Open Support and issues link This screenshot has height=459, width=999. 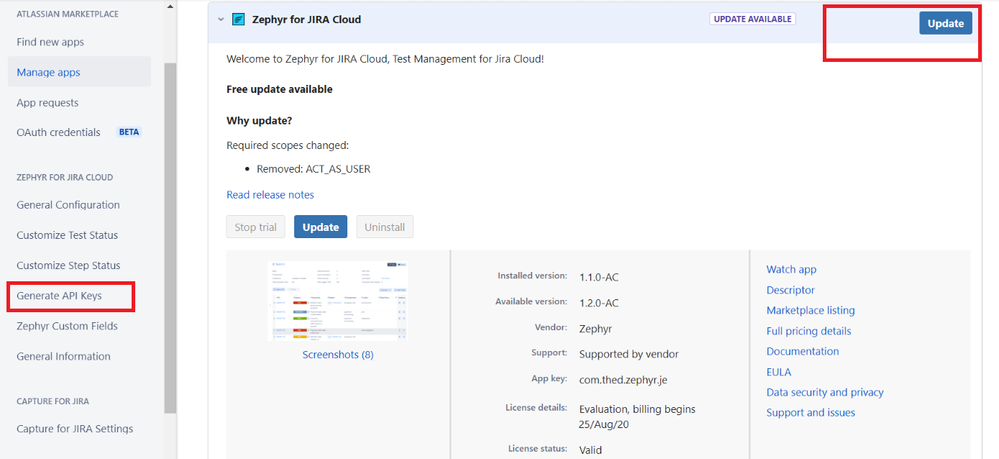(810, 412)
